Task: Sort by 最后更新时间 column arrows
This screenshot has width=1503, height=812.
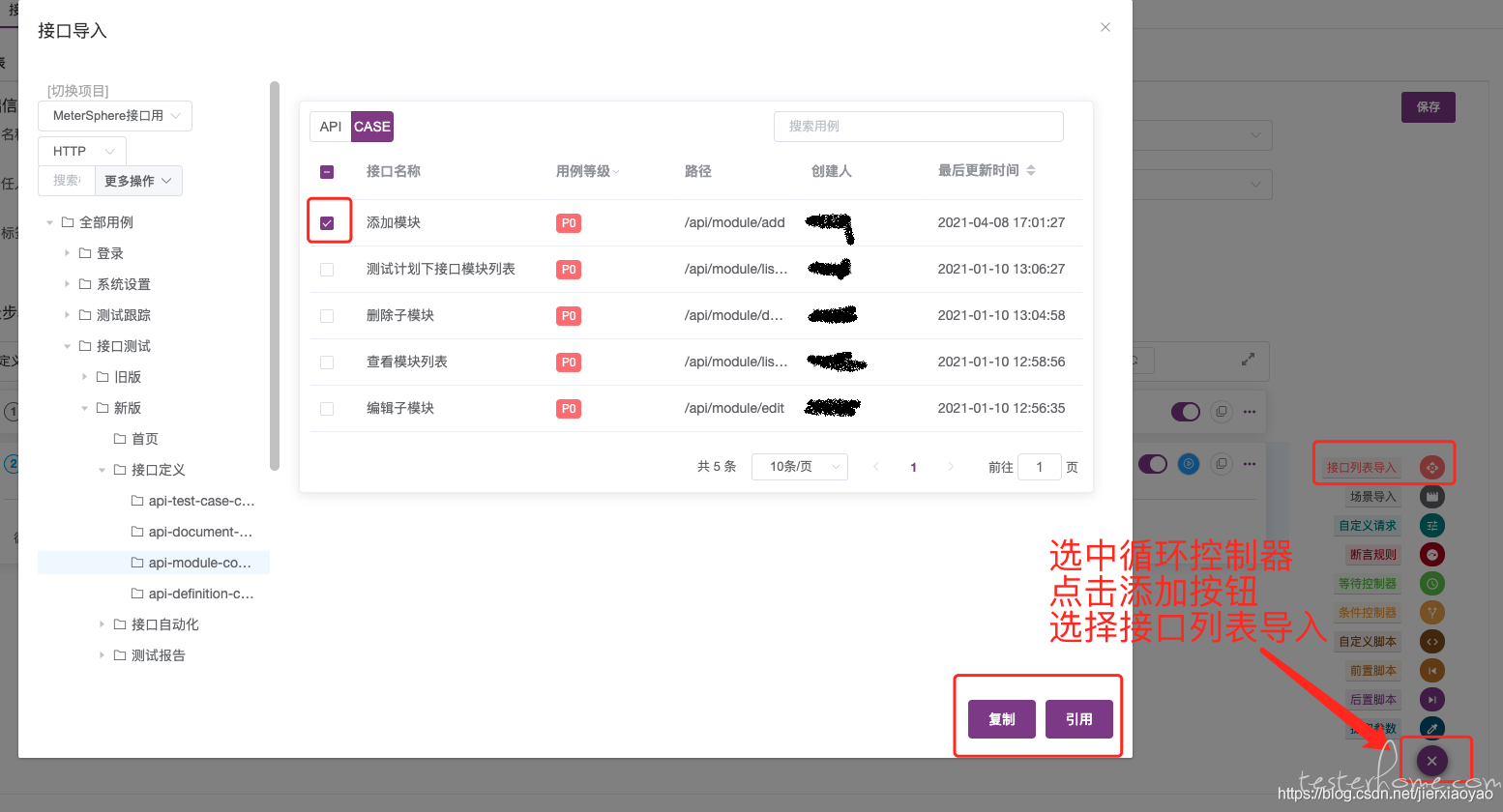Action: (x=1031, y=170)
